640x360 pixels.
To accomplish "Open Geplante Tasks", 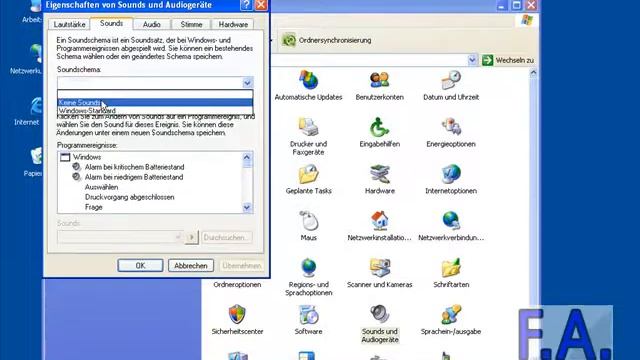I will (308, 179).
